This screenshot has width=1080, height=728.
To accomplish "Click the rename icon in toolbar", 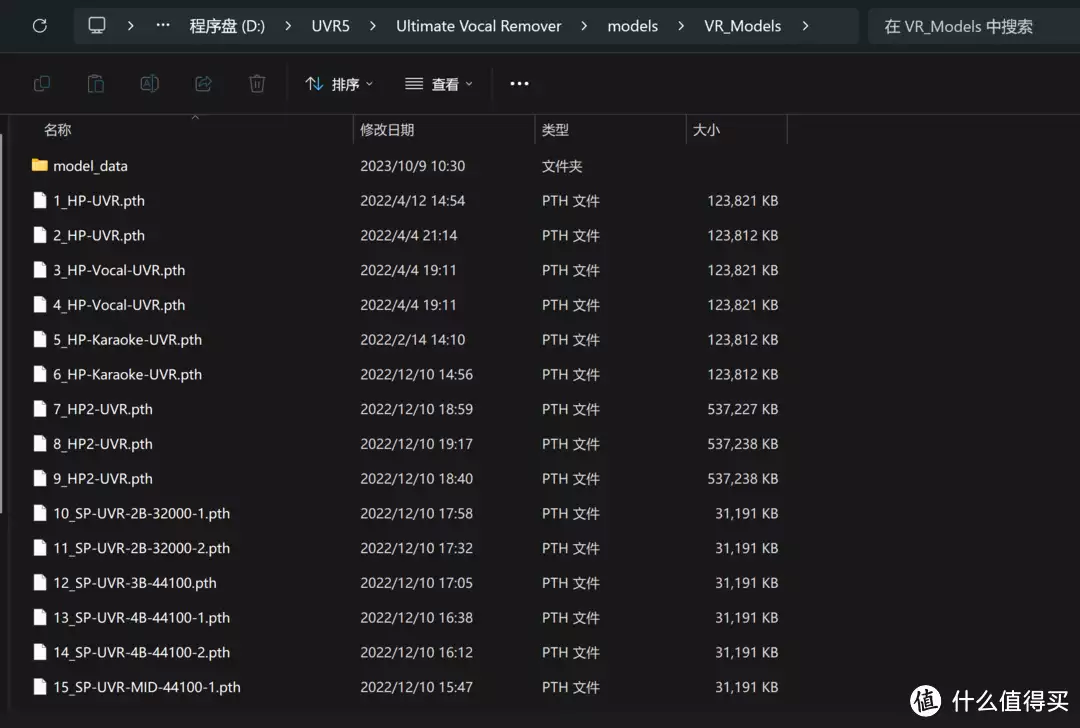I will (x=149, y=84).
